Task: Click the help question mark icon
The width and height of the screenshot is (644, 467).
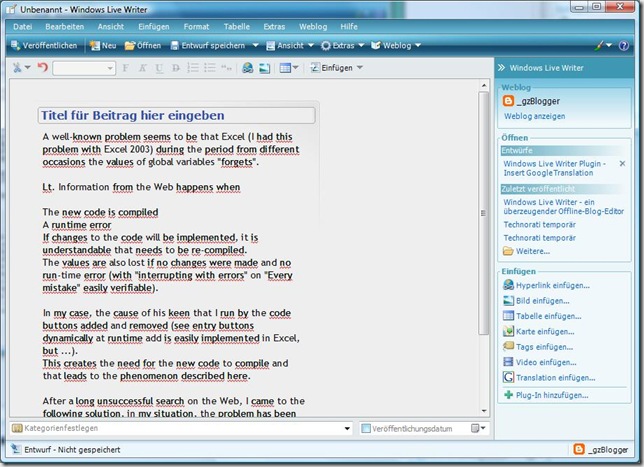Action: point(623,46)
